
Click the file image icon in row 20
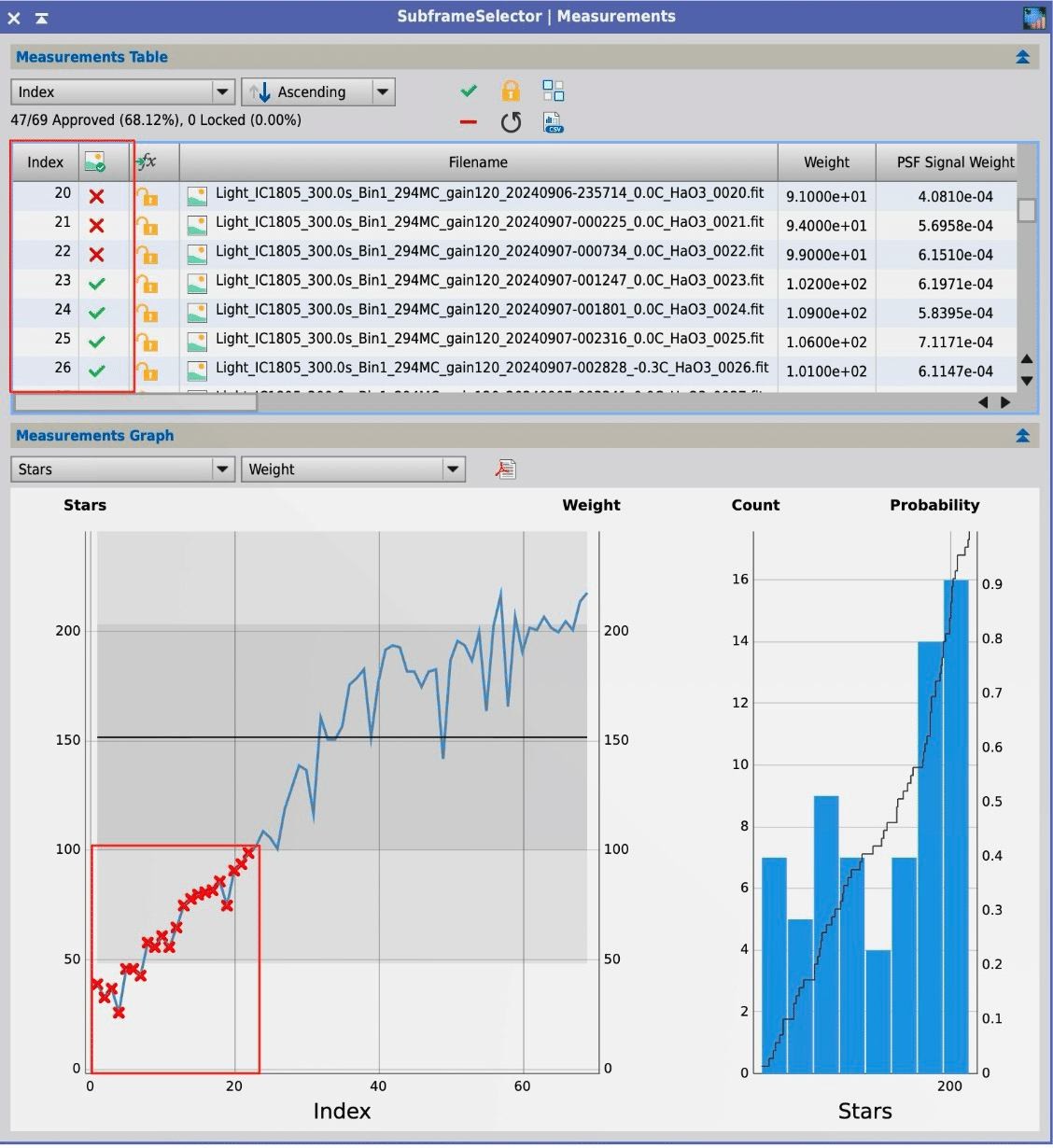tap(197, 196)
